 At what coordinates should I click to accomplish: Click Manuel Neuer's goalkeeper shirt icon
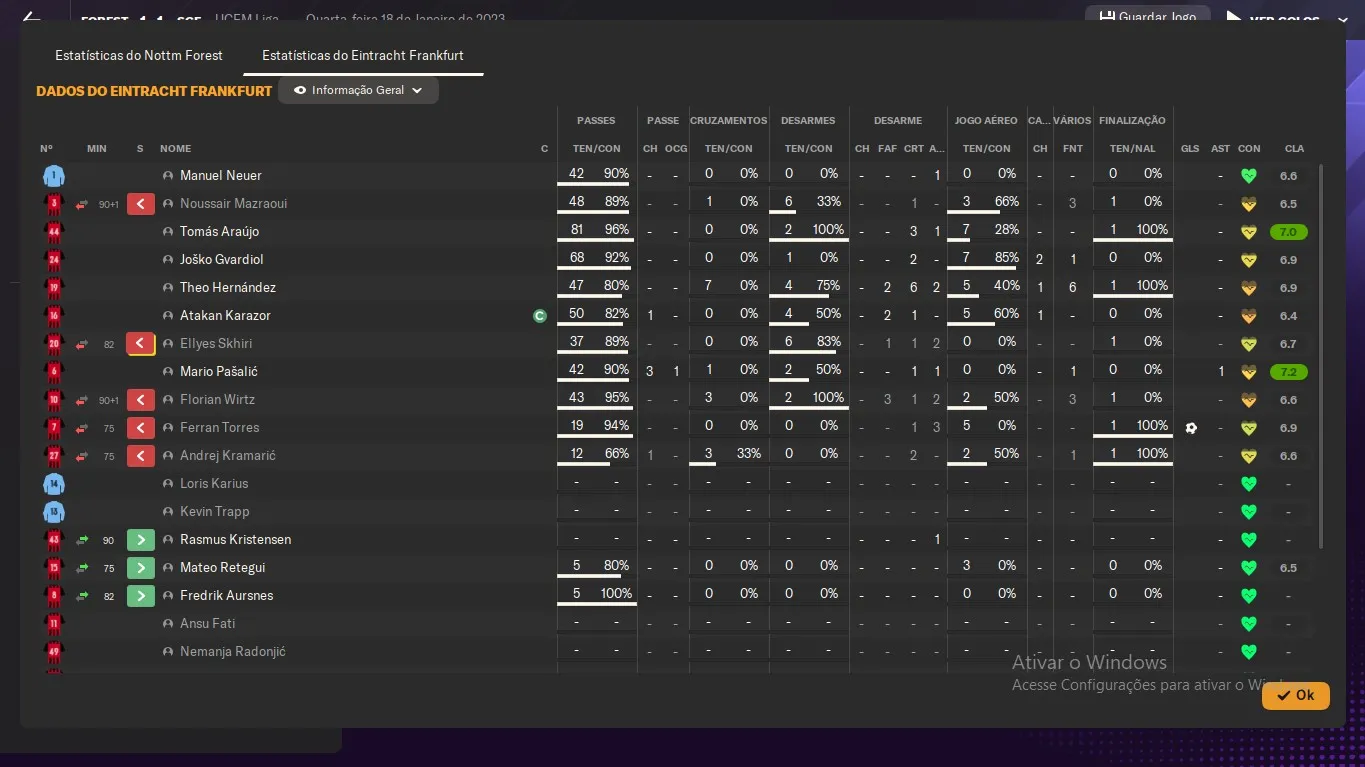[54, 176]
